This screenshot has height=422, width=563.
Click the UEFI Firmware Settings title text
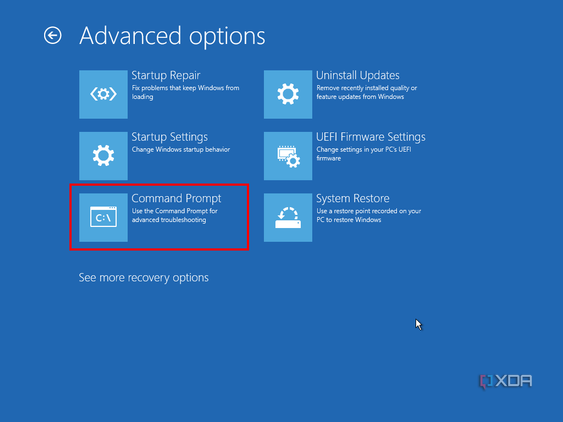pos(371,137)
